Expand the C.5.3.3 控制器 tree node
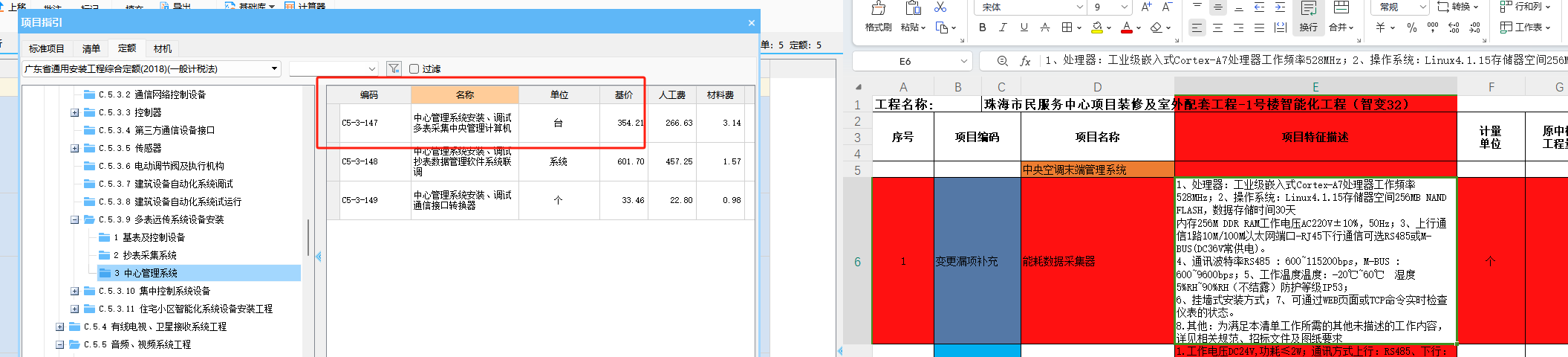 tap(74, 112)
